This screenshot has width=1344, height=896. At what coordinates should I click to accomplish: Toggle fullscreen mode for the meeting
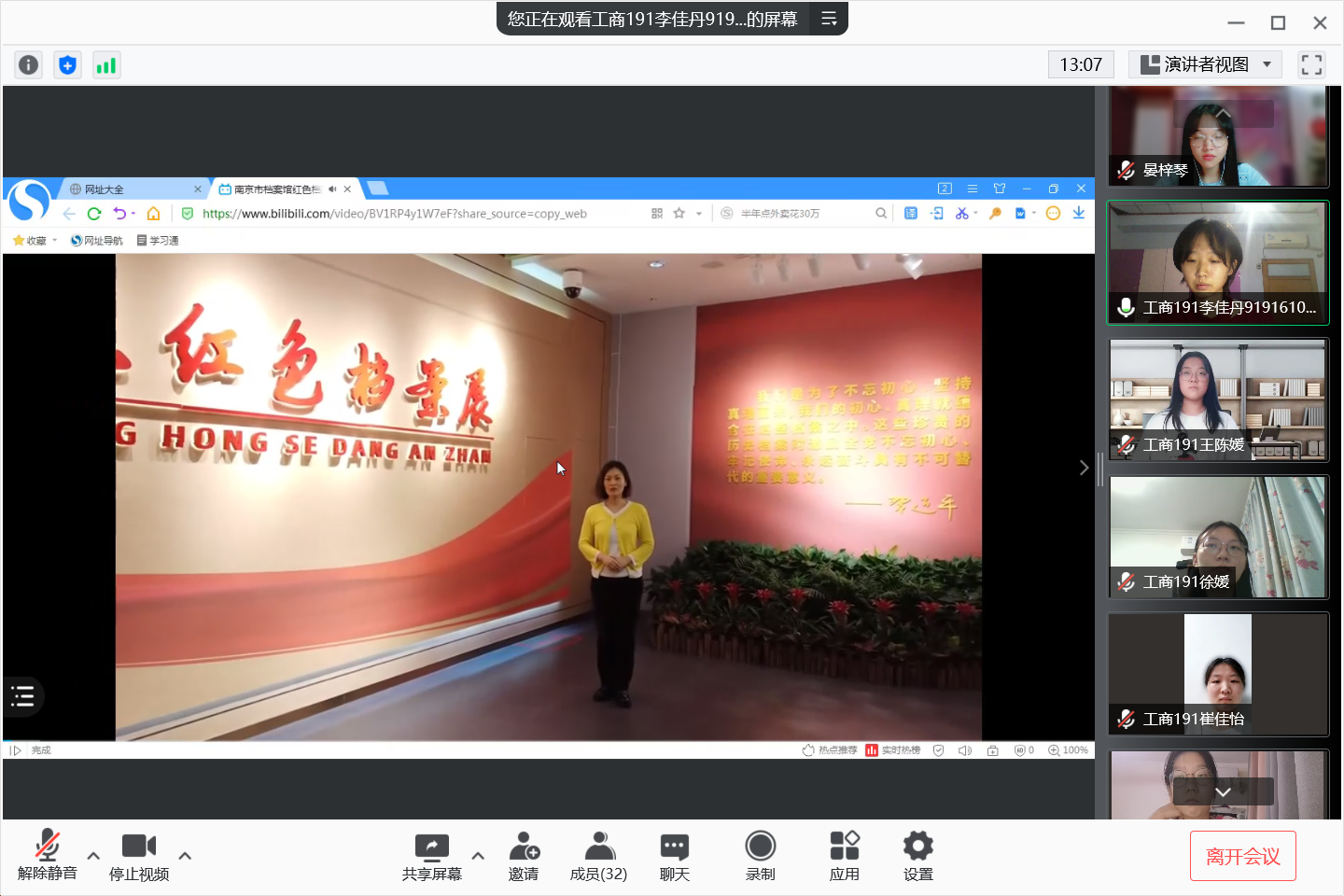[x=1311, y=64]
